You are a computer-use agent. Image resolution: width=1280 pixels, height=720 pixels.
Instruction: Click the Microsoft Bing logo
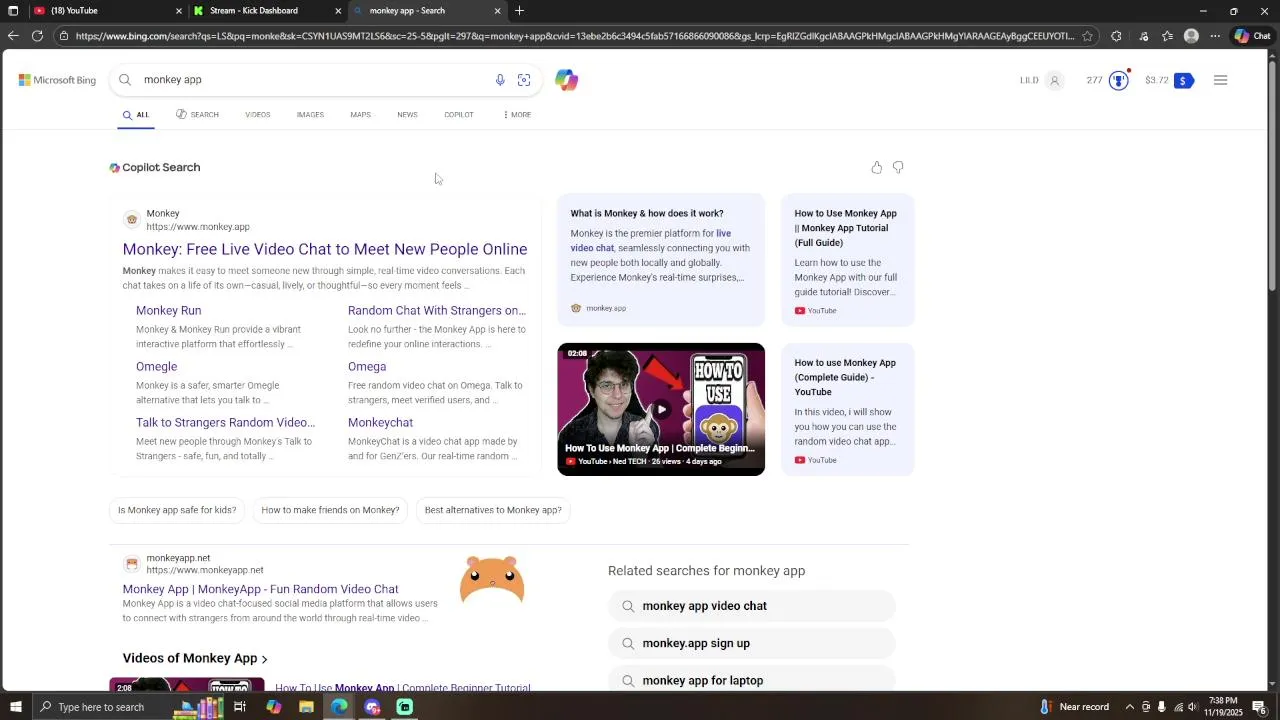tap(57, 80)
